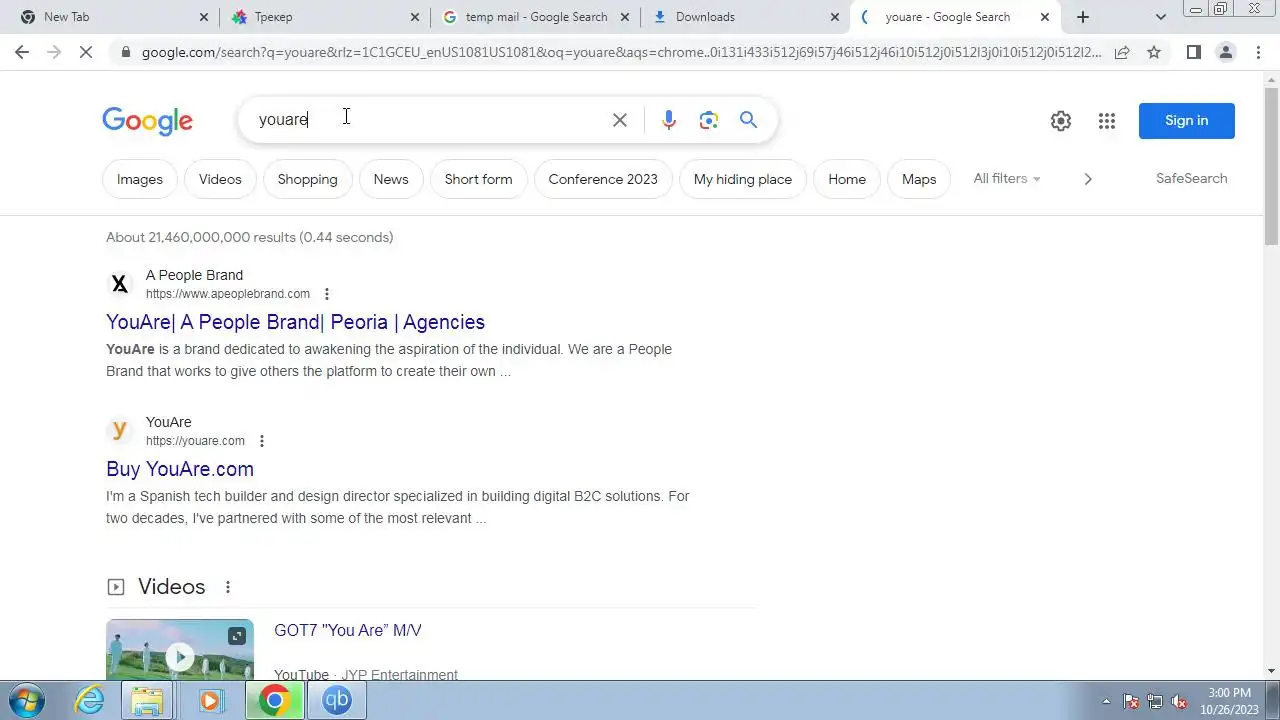Close the New Tab tab
This screenshot has height=720, width=1280.
pos(204,17)
